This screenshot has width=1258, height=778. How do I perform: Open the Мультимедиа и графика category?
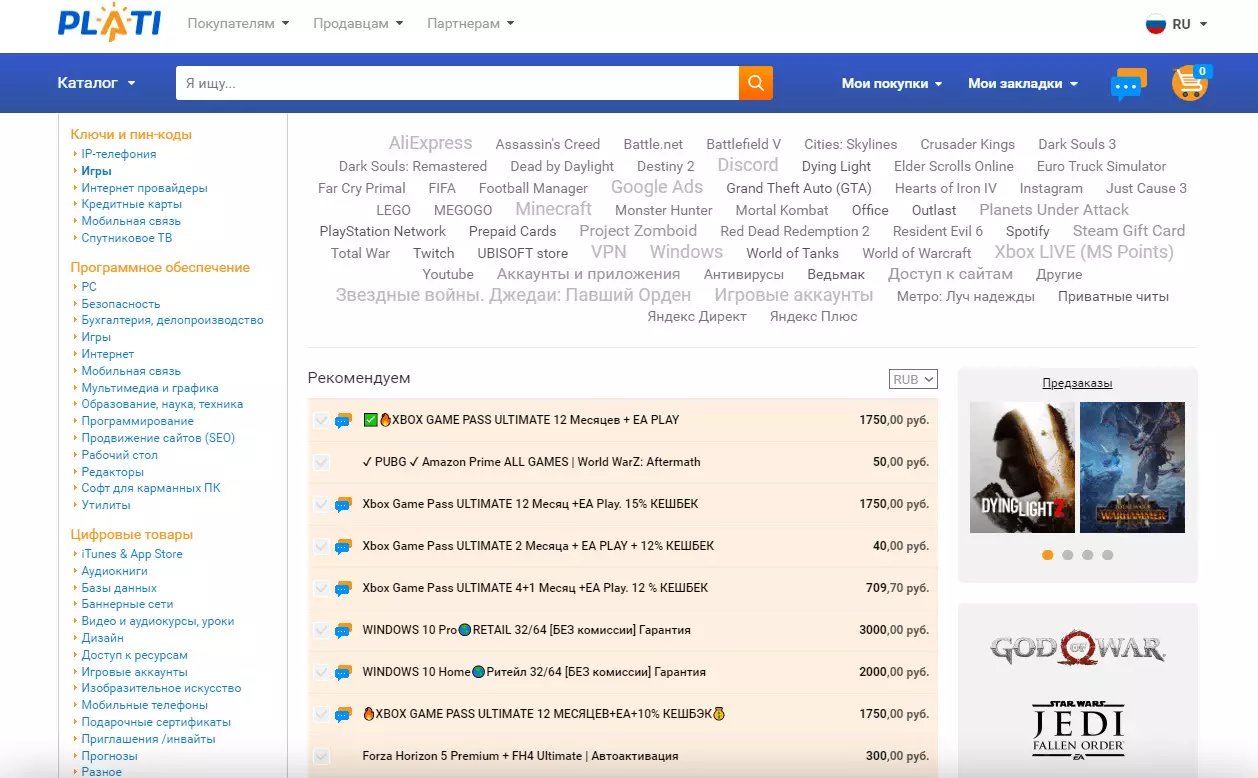coord(150,388)
